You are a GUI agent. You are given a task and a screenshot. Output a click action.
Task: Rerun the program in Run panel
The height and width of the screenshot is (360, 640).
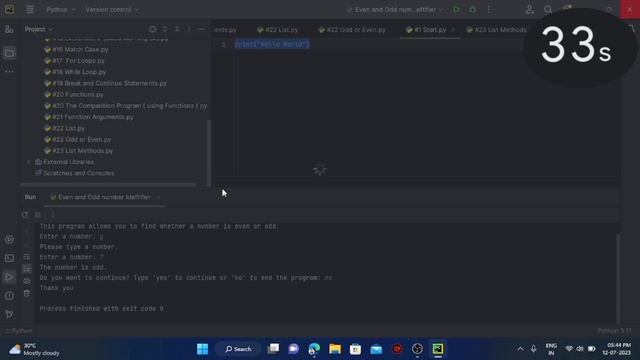25,215
